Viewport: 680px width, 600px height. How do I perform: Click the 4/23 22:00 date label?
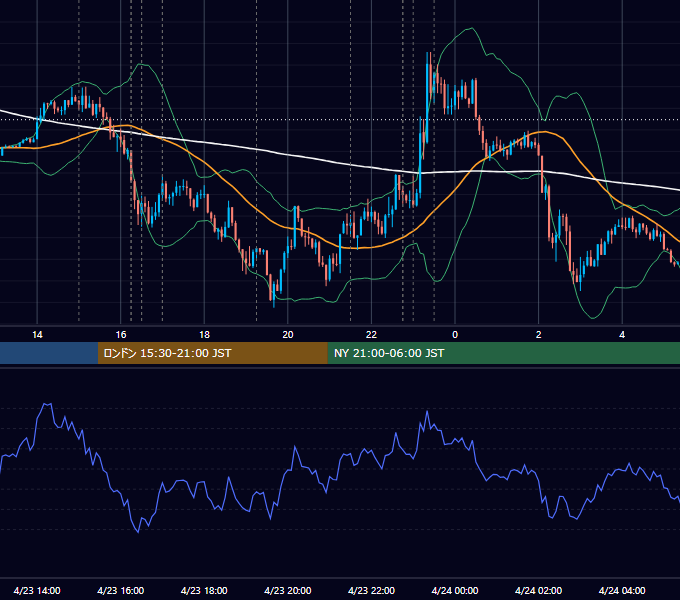pyautogui.click(x=371, y=590)
